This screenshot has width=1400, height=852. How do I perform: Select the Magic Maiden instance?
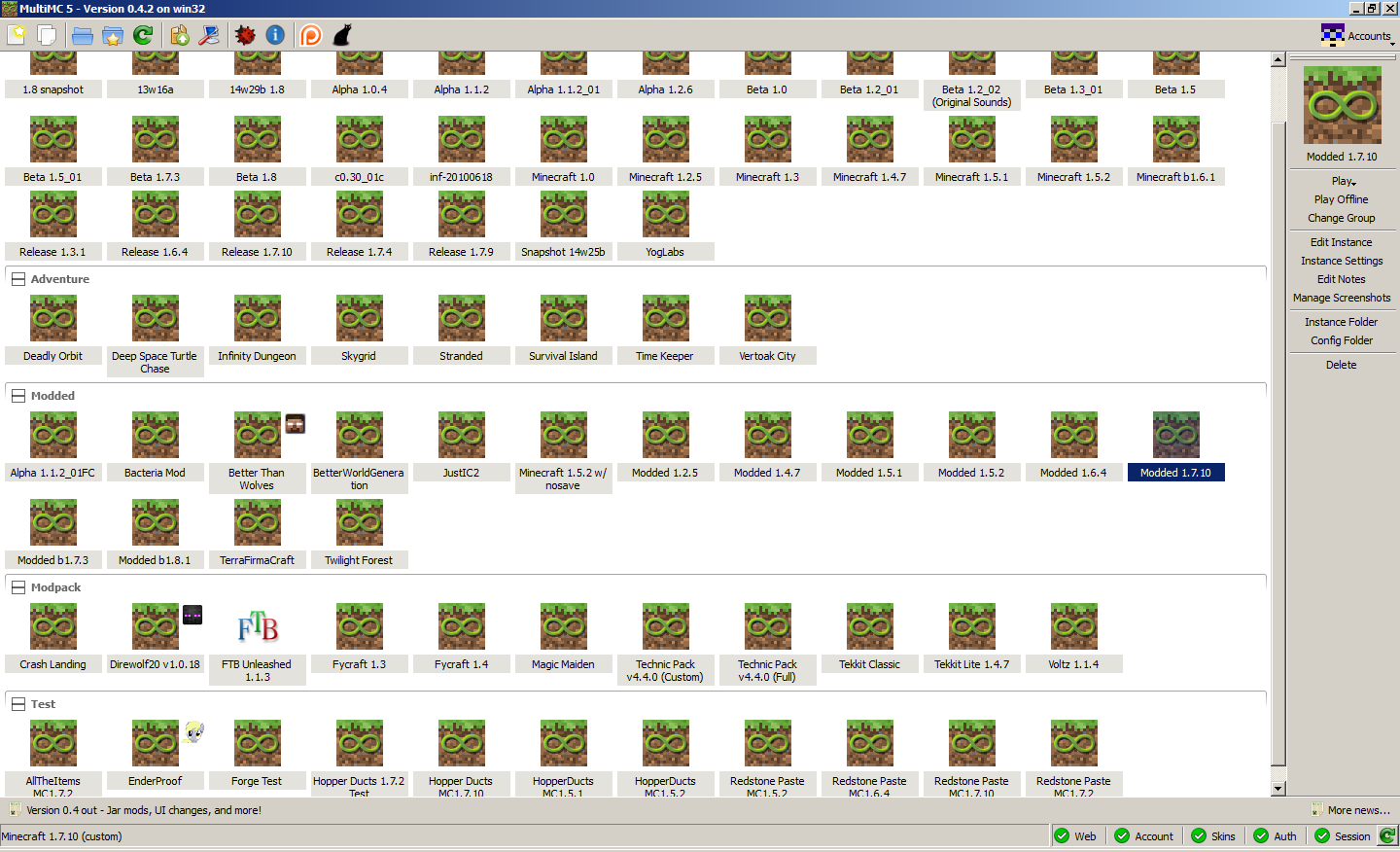(x=563, y=638)
